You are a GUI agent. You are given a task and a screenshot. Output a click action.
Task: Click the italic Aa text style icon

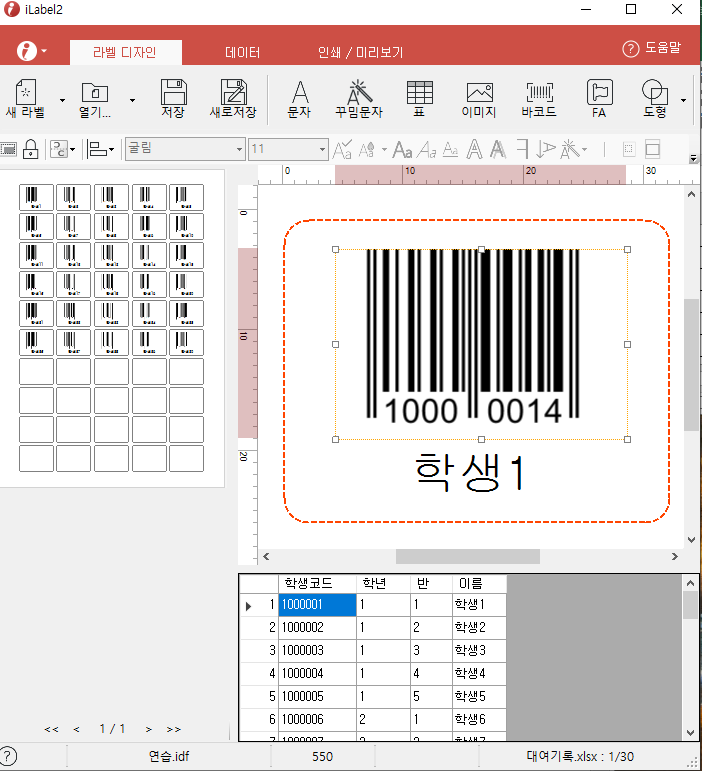[x=427, y=149]
